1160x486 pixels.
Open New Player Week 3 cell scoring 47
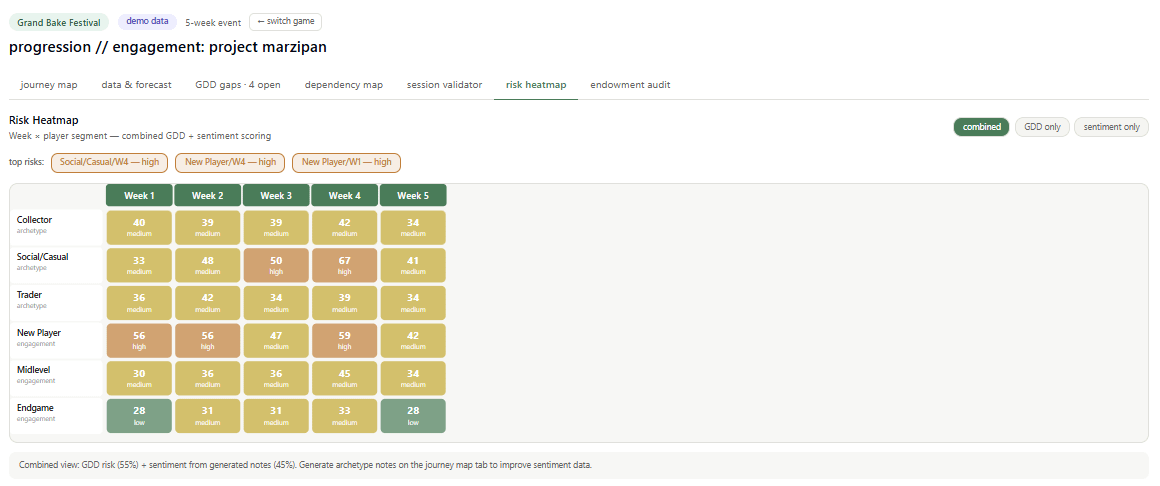(x=276, y=340)
